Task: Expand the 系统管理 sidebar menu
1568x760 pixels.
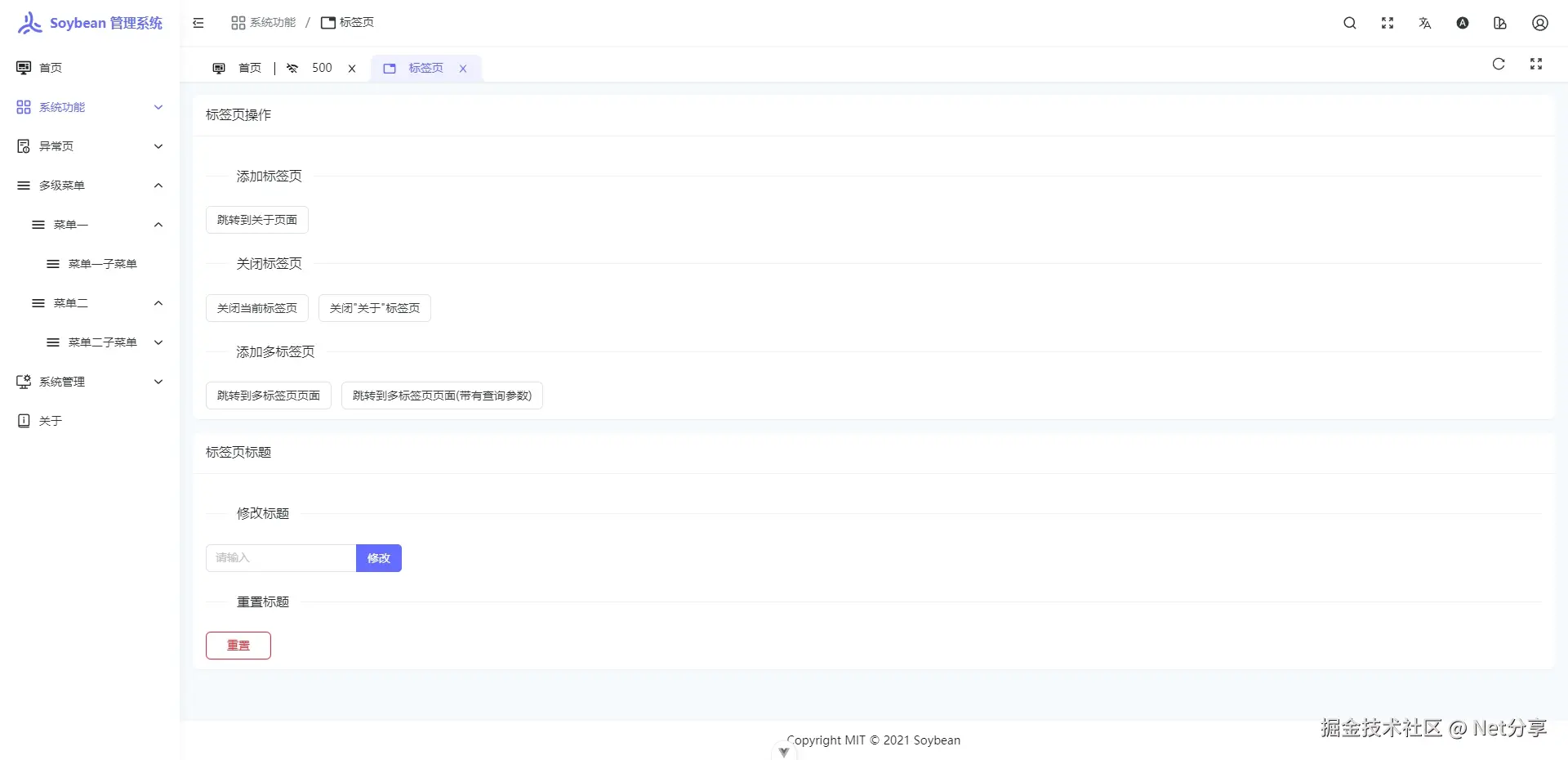Action: [90, 382]
